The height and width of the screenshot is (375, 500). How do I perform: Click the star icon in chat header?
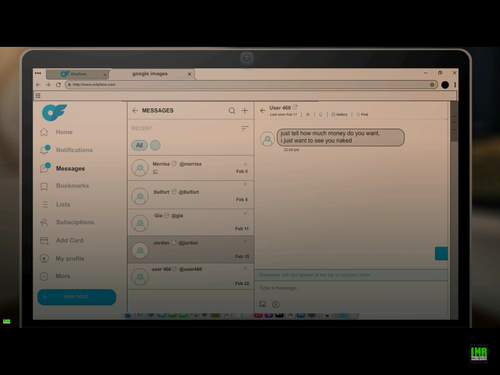pos(308,115)
